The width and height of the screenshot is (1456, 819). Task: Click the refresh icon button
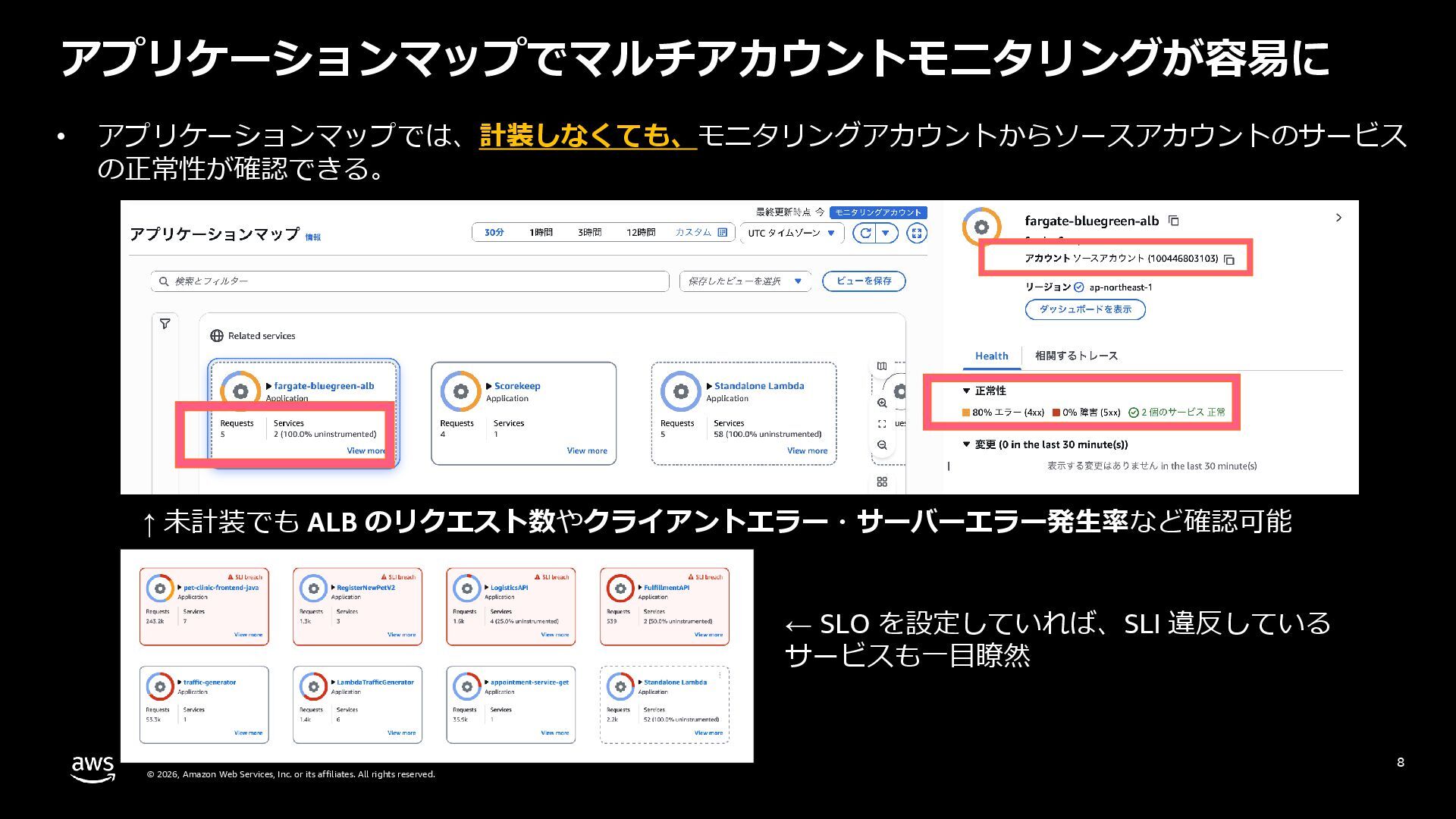point(864,233)
